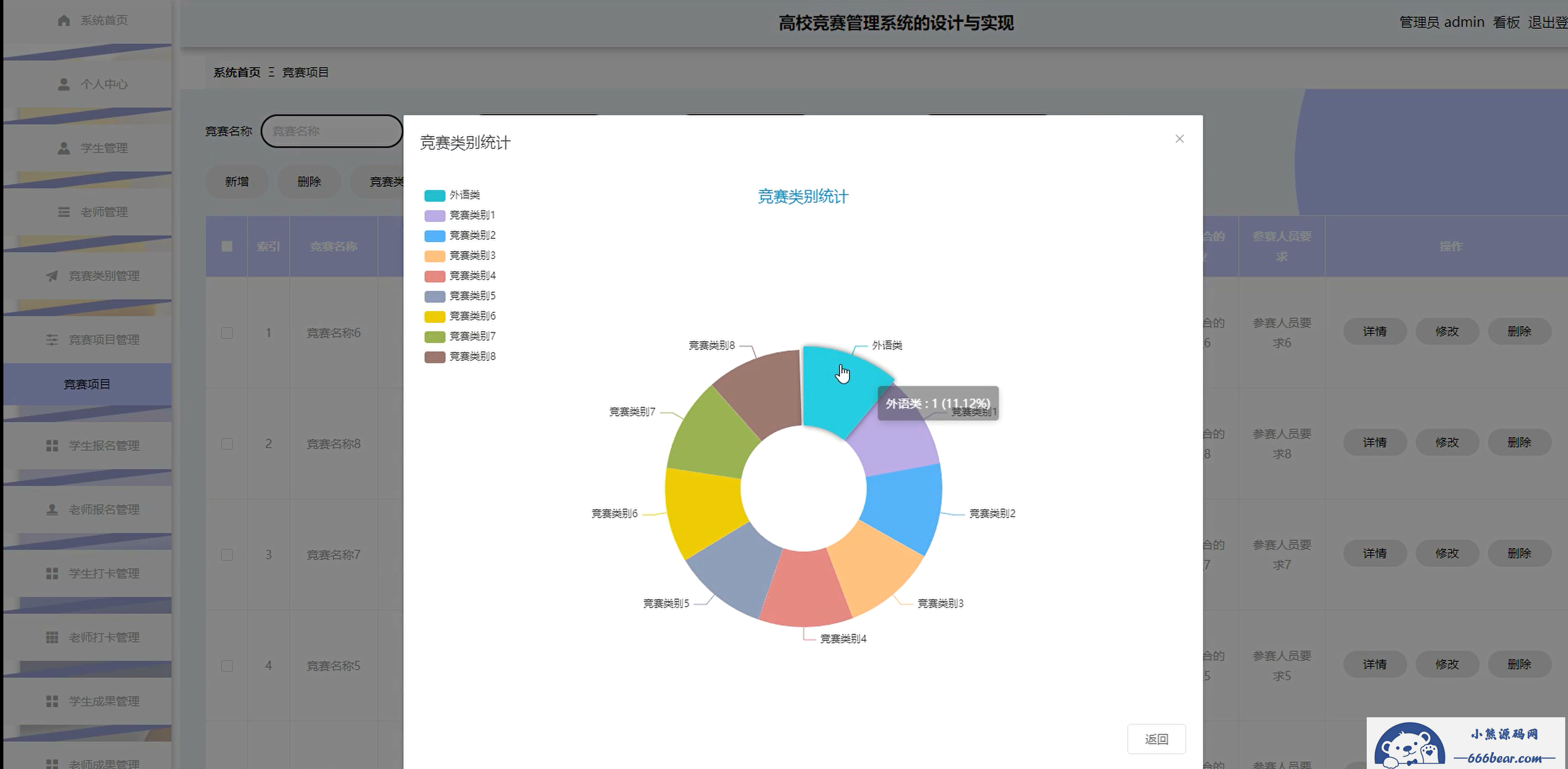Toggle the 外语类 legend swatch
Viewport: 1568px width, 769px height.
435,195
